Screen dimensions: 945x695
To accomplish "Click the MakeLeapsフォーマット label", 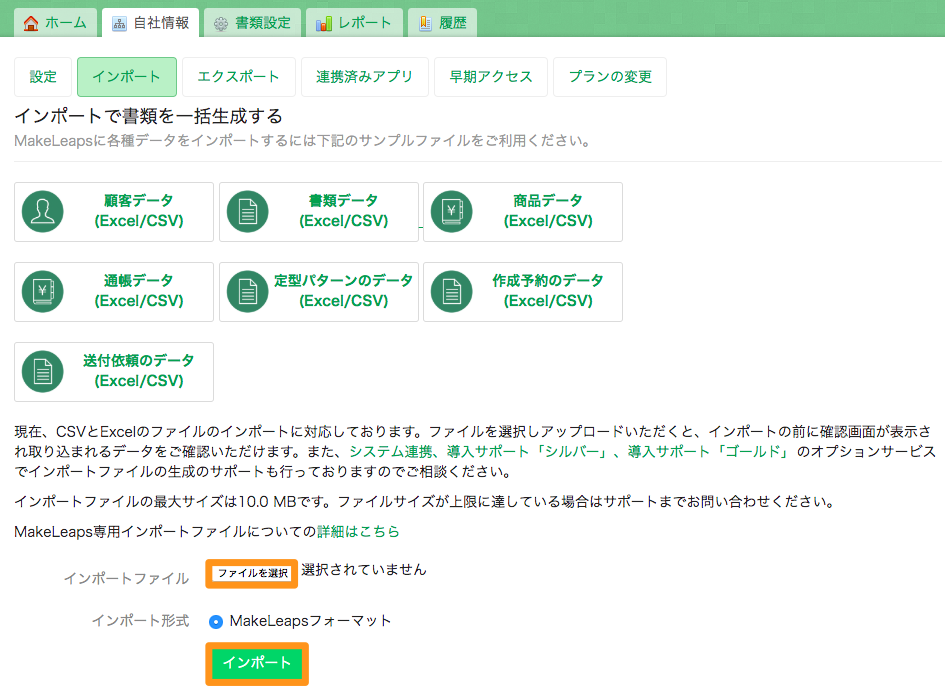I will pyautogui.click(x=310, y=621).
